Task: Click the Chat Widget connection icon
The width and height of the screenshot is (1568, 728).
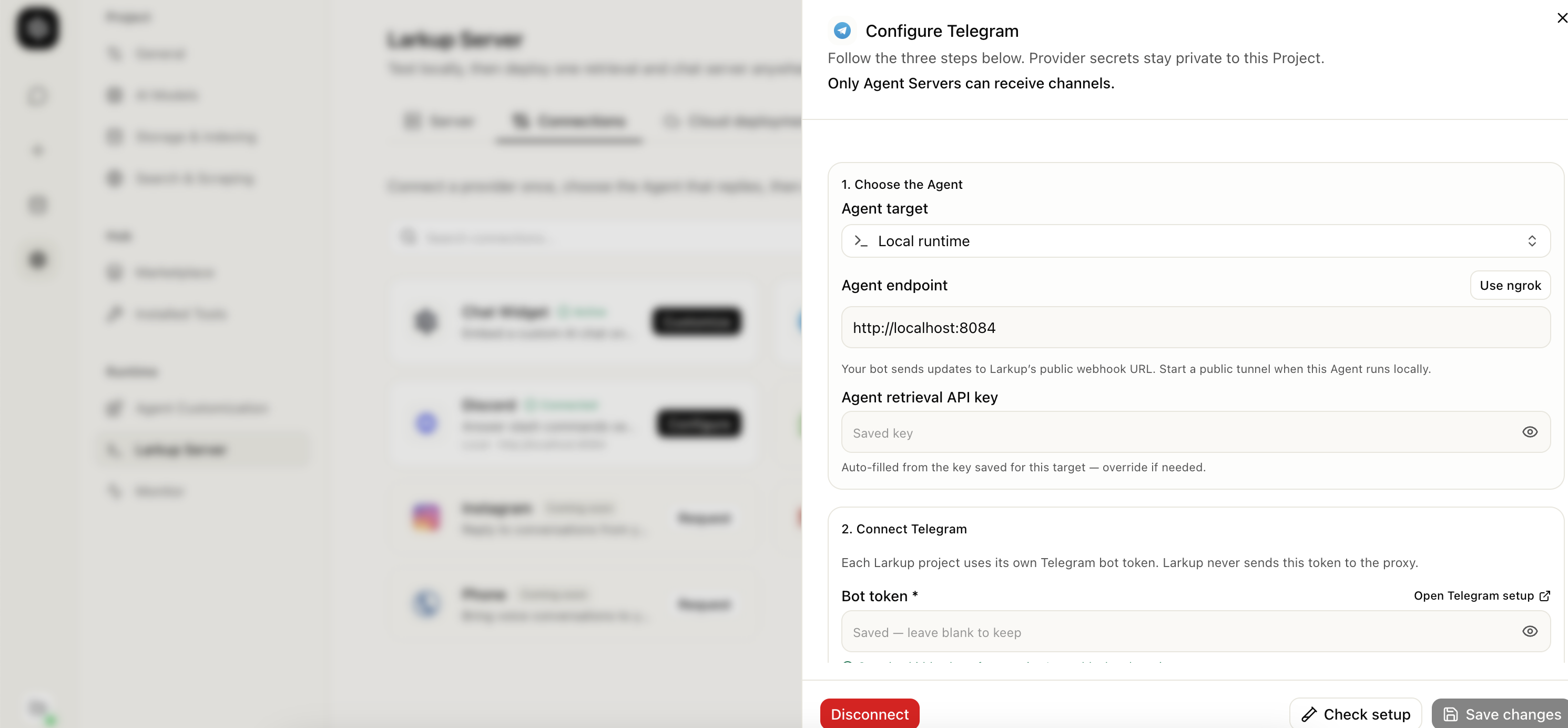Action: click(426, 321)
